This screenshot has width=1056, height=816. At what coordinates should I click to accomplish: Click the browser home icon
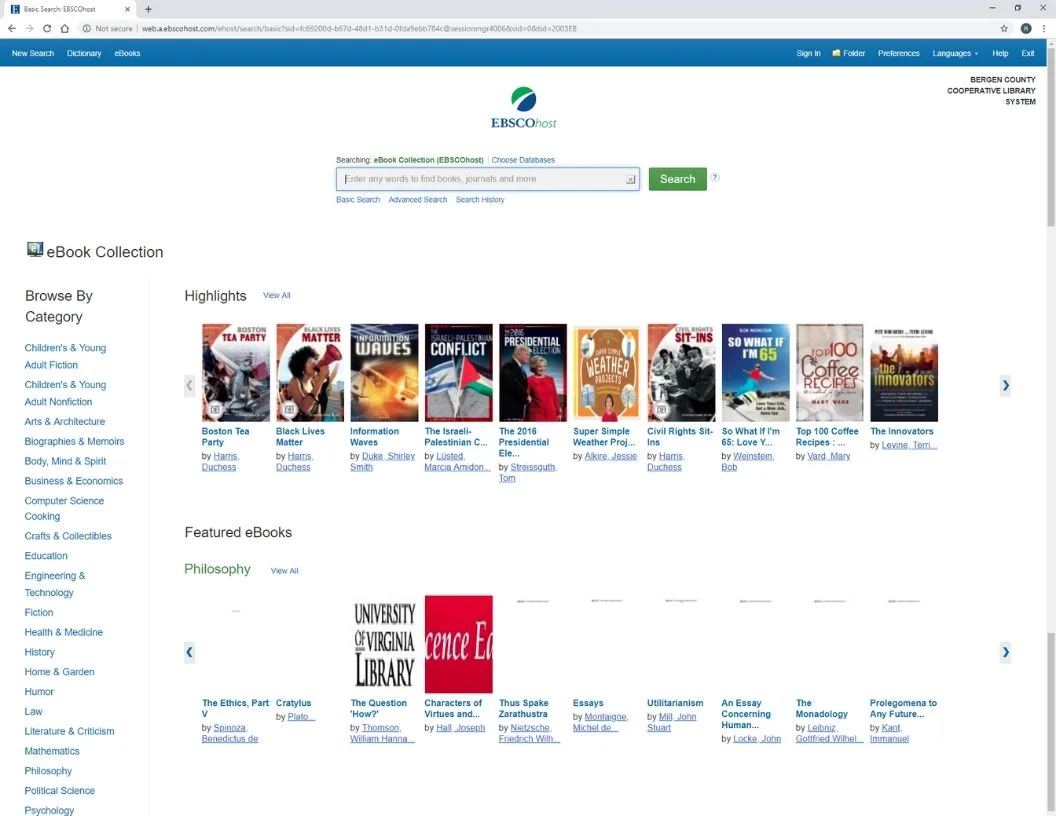(65, 28)
